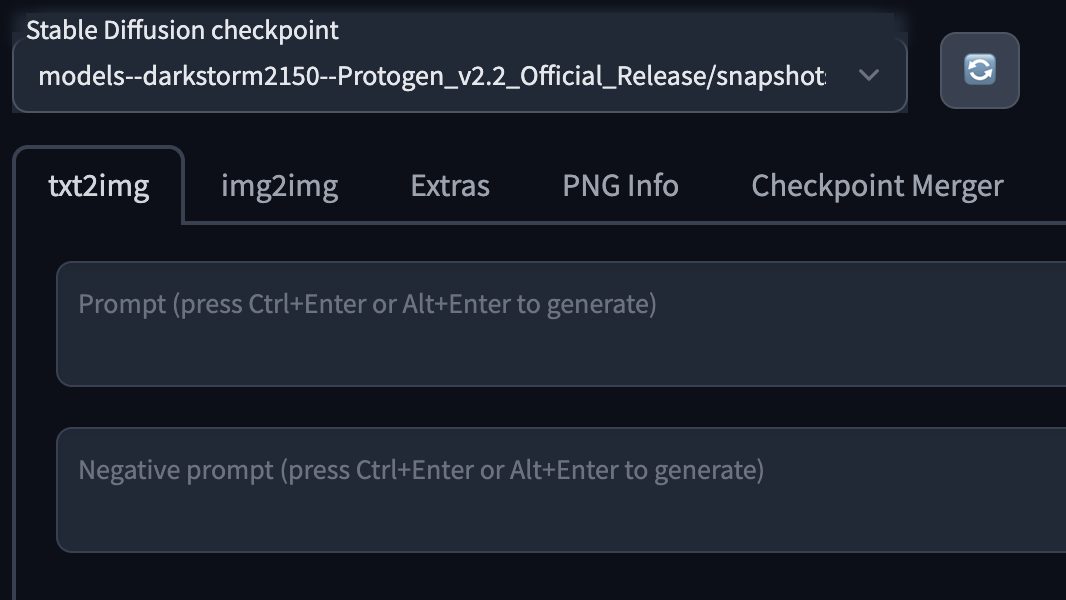Show image-to-image generation settings tab
The image size is (1066, 600).
click(279, 186)
